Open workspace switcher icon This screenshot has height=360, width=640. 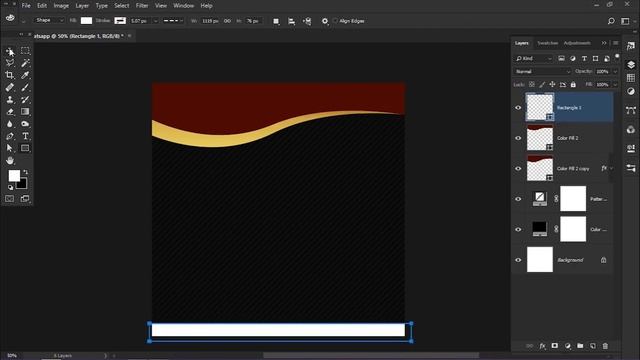[625, 21]
